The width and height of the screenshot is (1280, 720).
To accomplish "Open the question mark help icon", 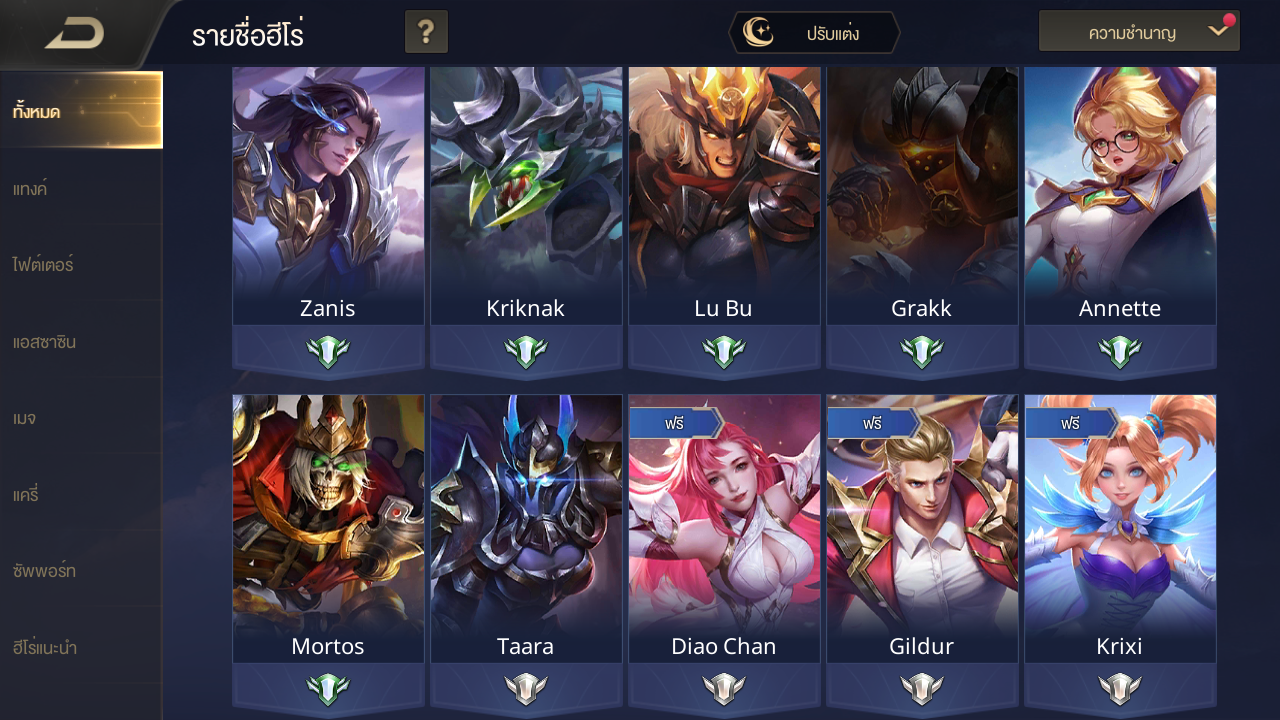I will click(x=426, y=32).
